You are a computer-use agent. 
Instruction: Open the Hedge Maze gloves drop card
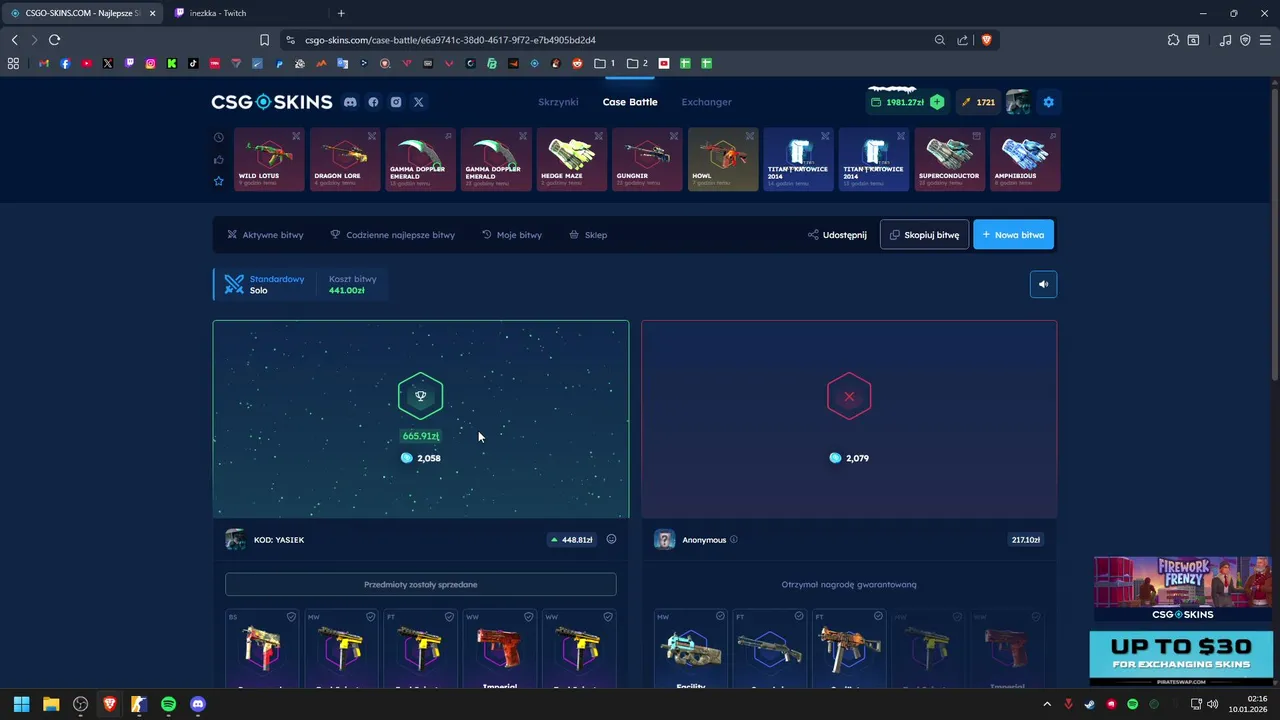(x=571, y=159)
